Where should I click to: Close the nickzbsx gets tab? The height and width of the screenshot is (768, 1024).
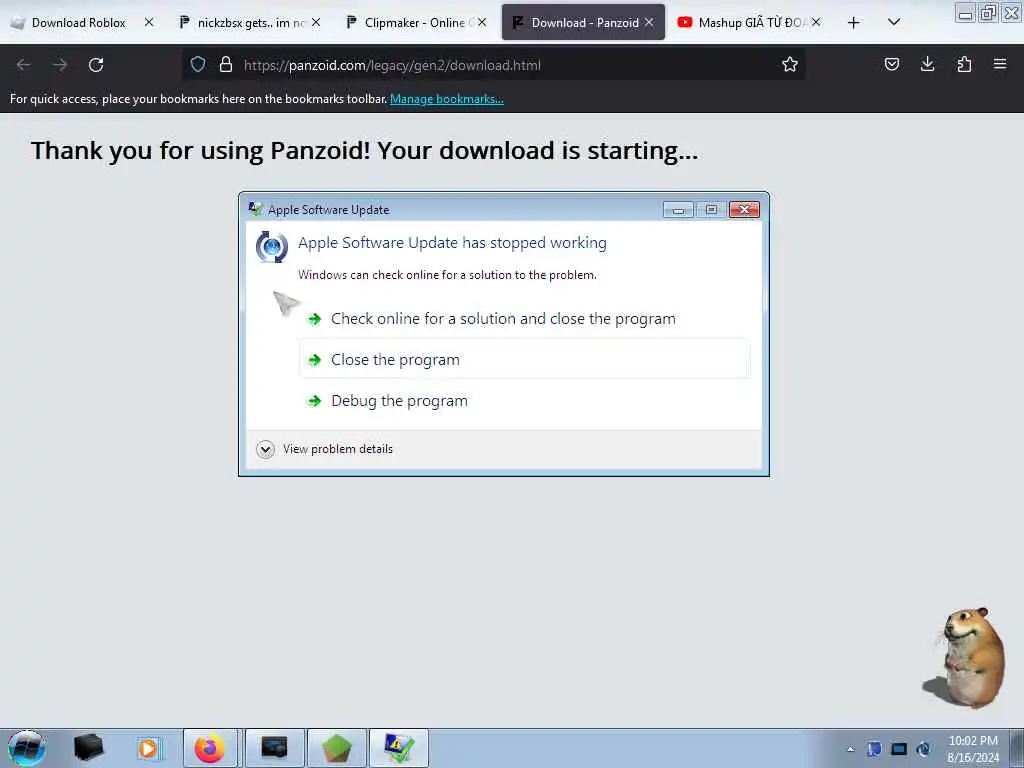tap(316, 22)
